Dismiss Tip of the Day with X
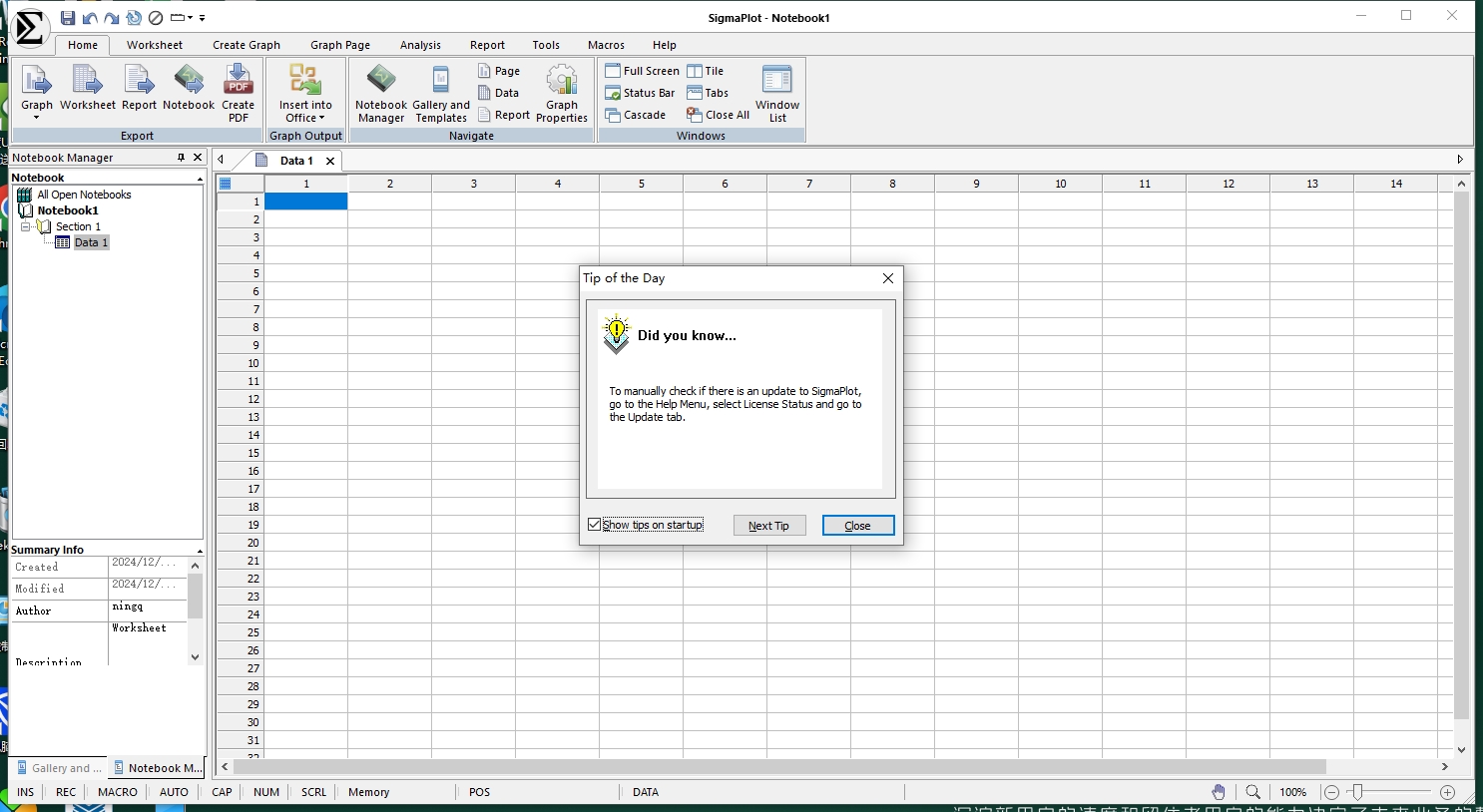 coord(888,278)
